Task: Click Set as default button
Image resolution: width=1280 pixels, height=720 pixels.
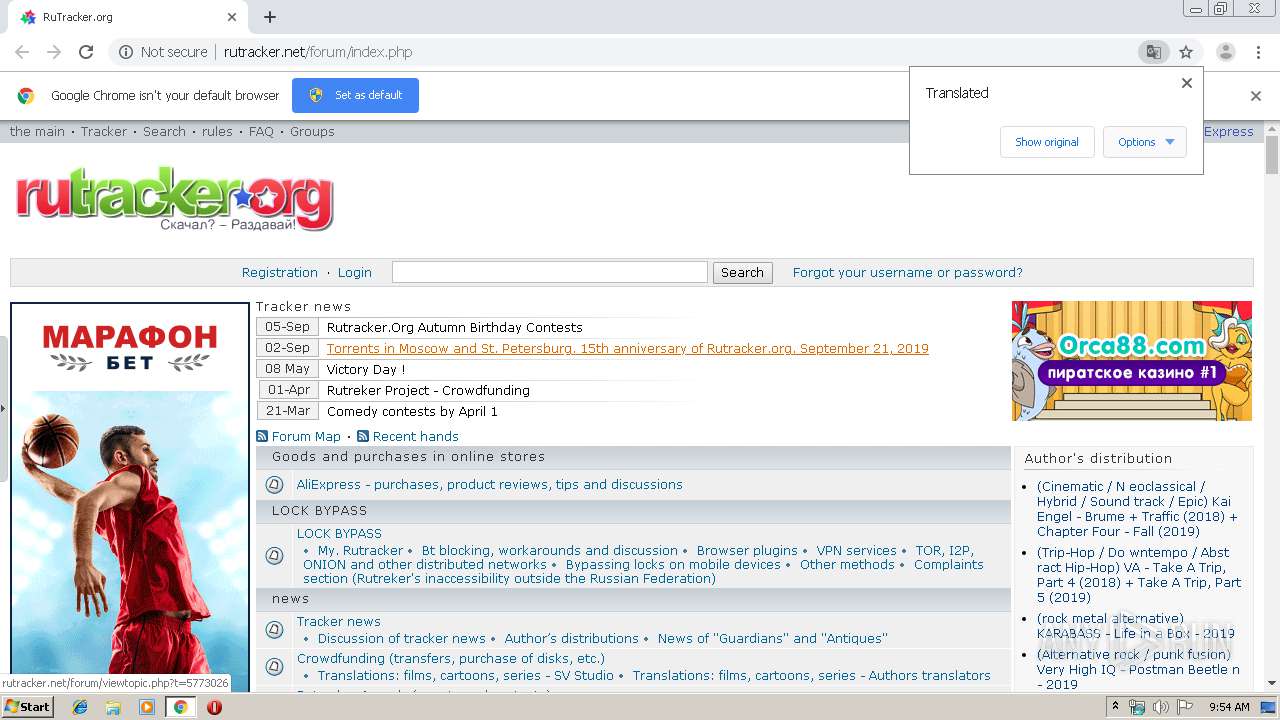Action: [x=355, y=95]
